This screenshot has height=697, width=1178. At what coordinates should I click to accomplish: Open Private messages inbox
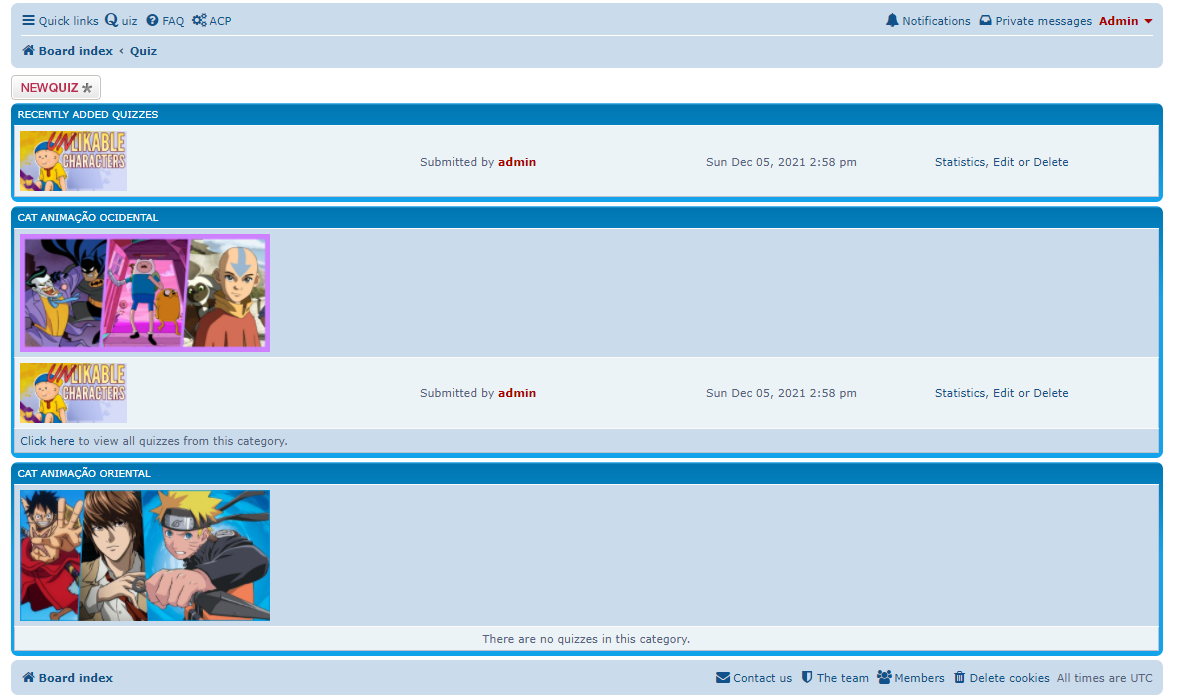1035,20
